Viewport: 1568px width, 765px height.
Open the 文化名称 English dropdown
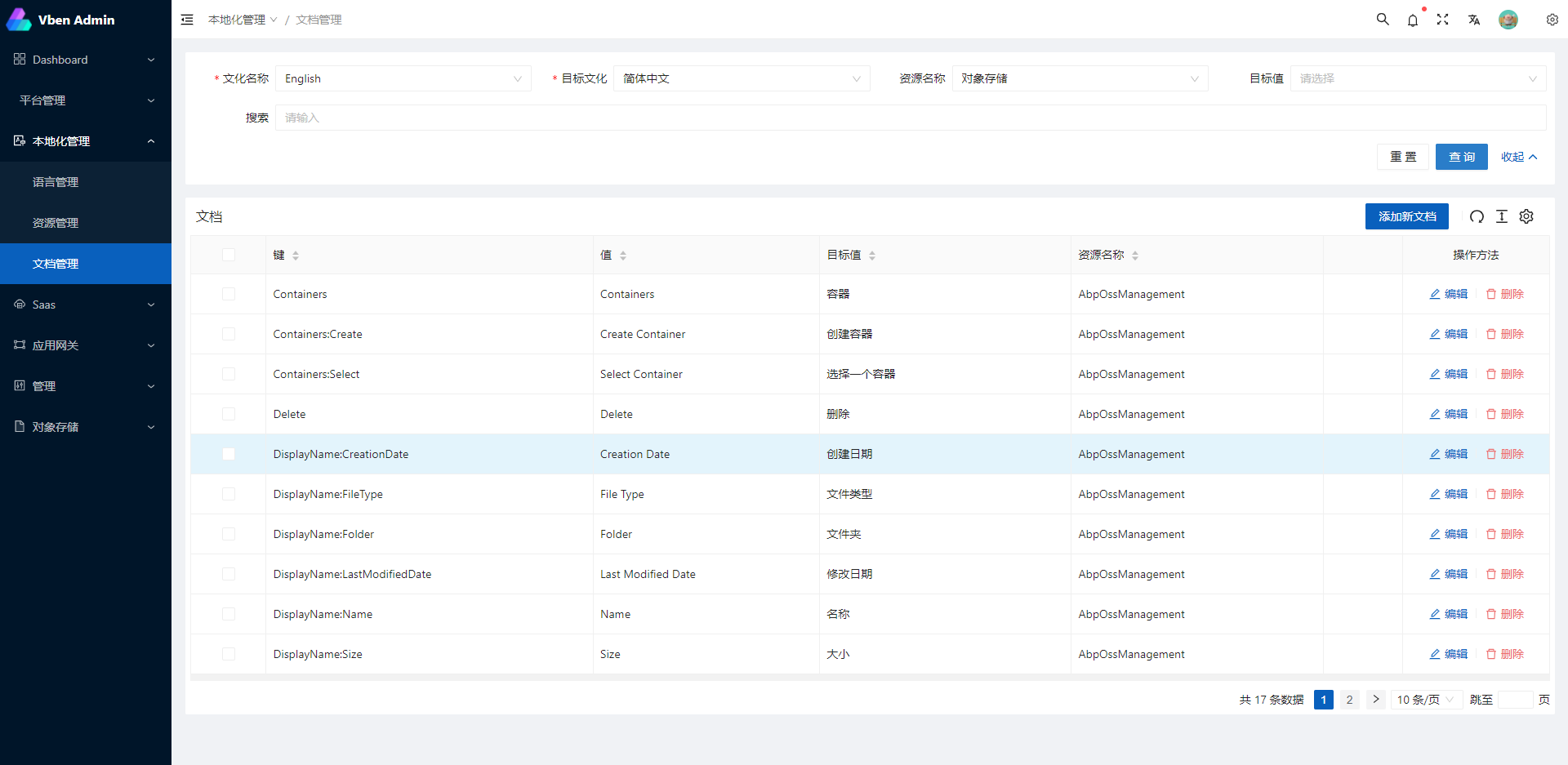(x=403, y=78)
